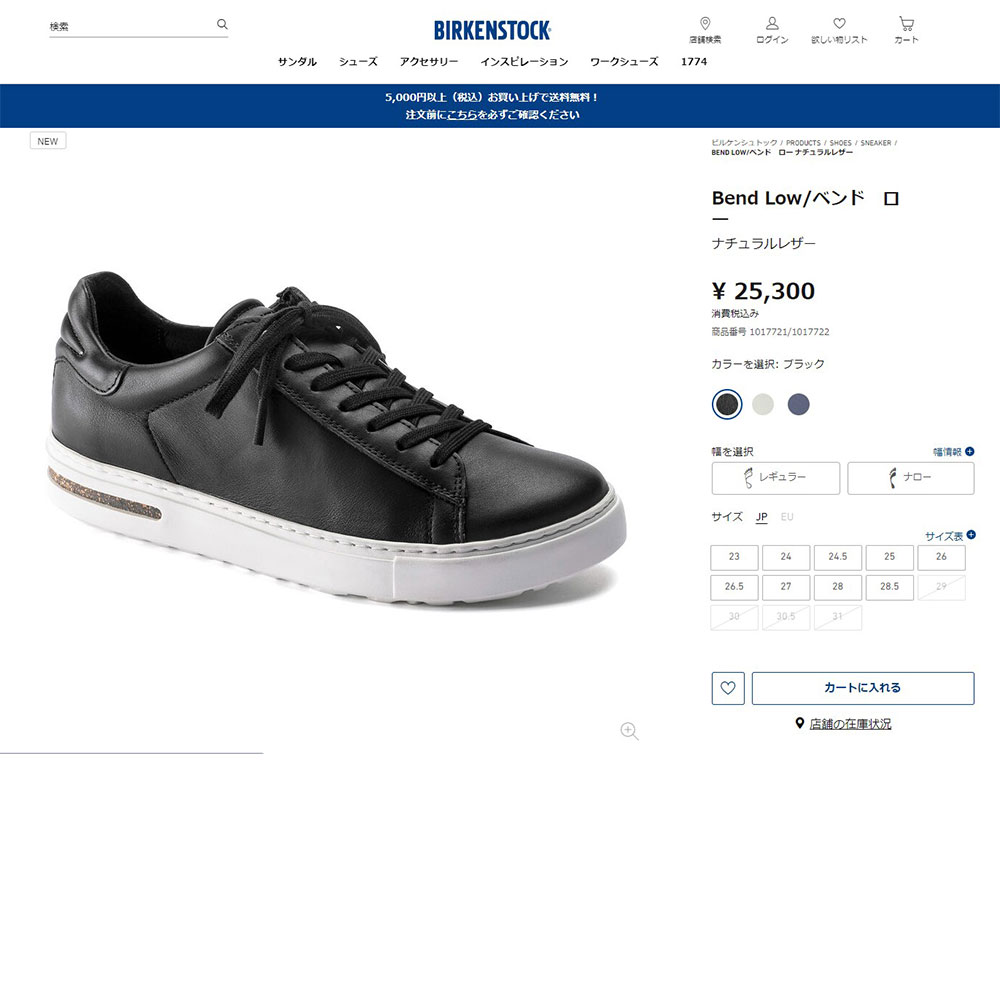
Task: Click the ビルケンシュトック breadcrumb link
Action: (x=744, y=143)
